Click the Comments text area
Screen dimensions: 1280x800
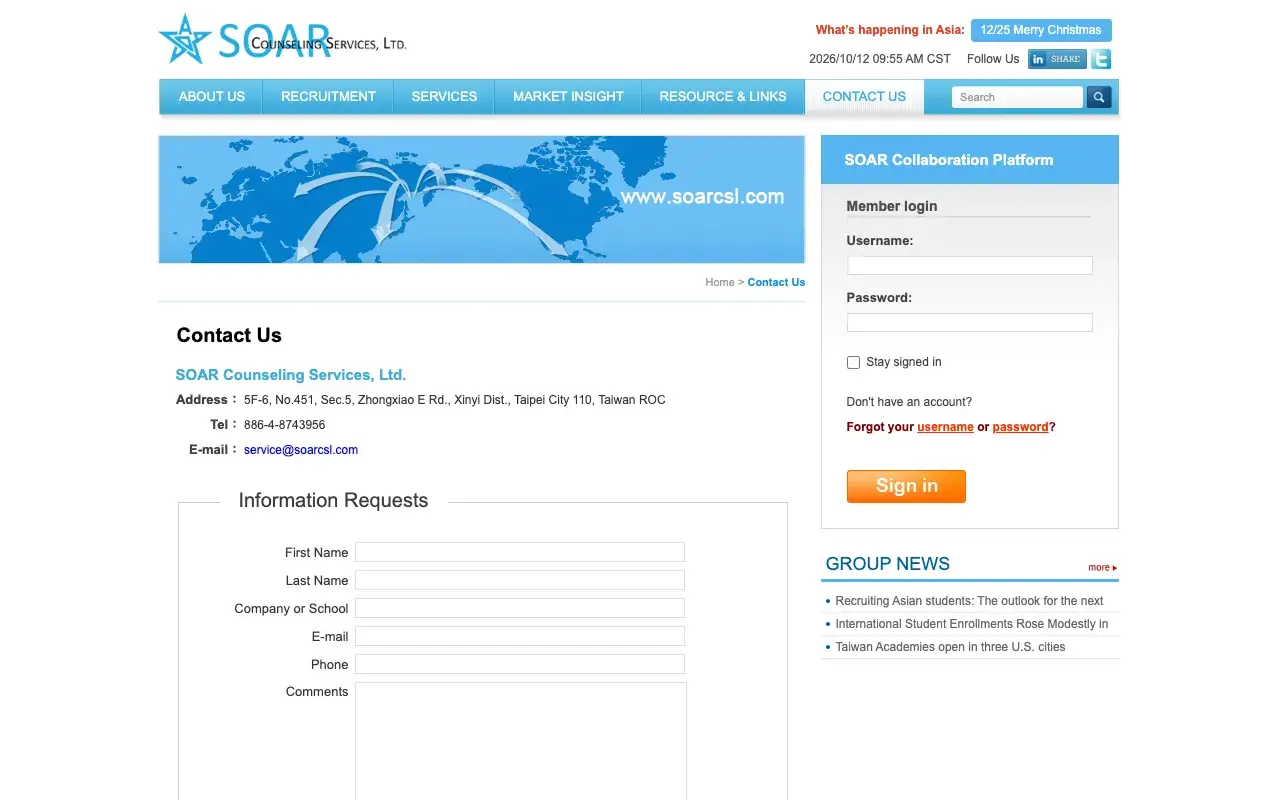521,741
